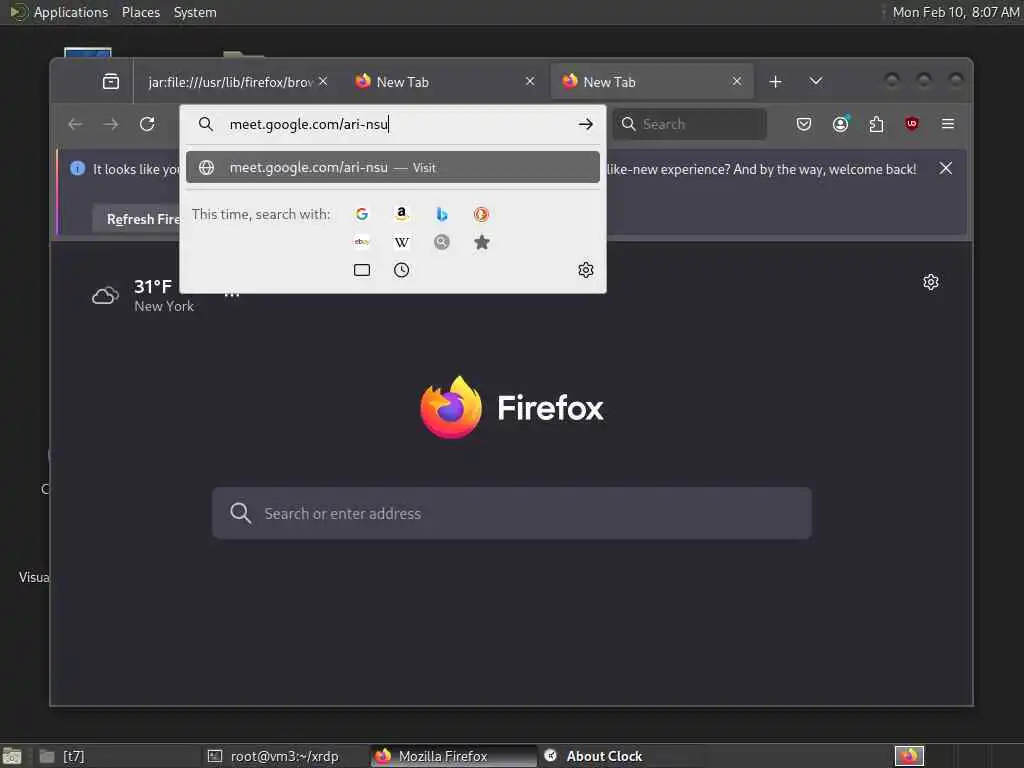
Task: Focus the Search or enter address box
Action: (x=511, y=513)
